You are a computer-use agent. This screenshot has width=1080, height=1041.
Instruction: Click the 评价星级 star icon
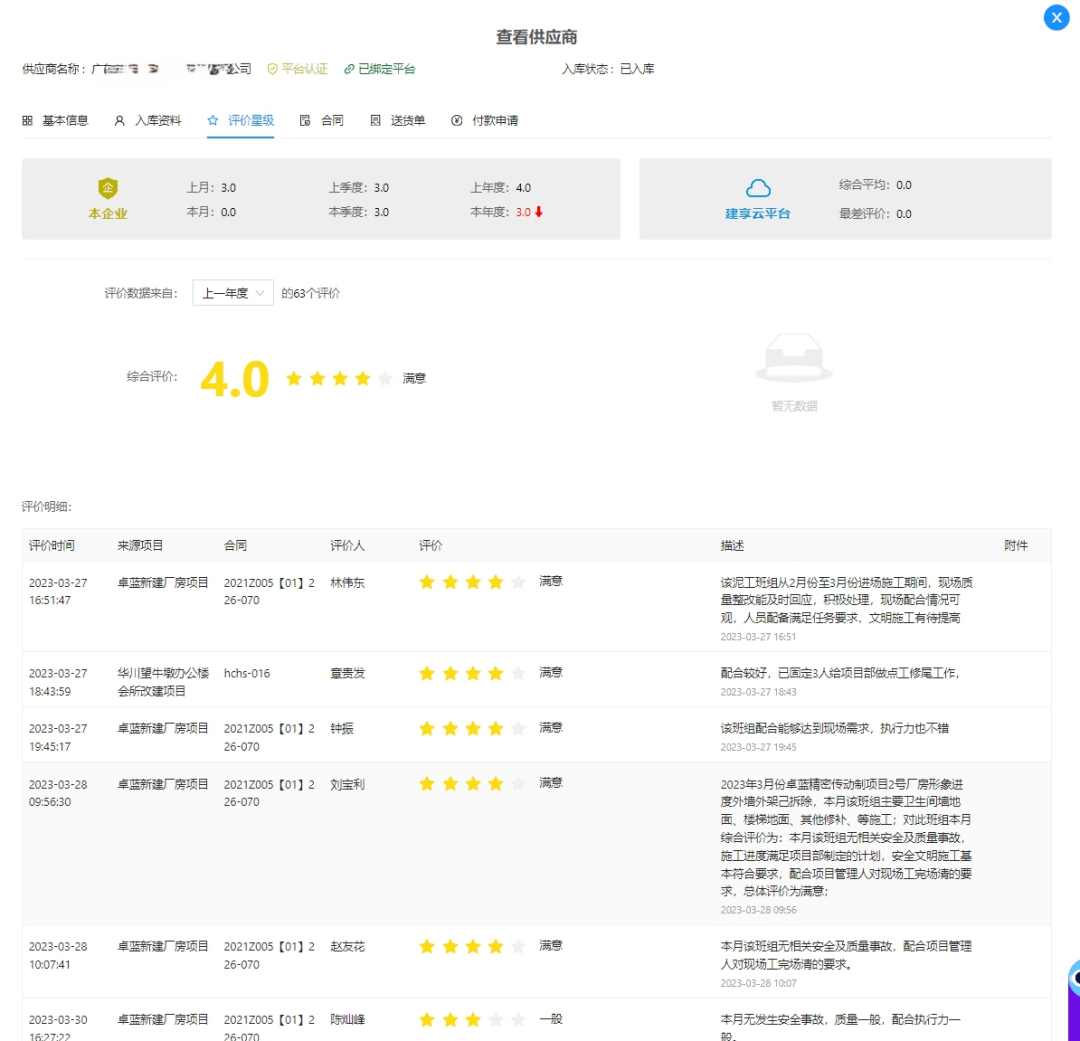point(212,119)
